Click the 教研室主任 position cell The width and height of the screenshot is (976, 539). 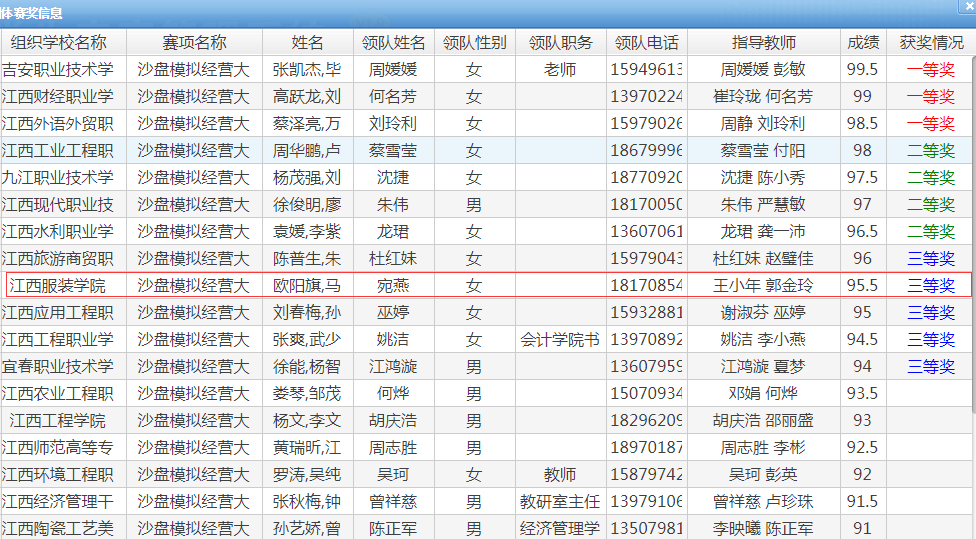tap(560, 501)
